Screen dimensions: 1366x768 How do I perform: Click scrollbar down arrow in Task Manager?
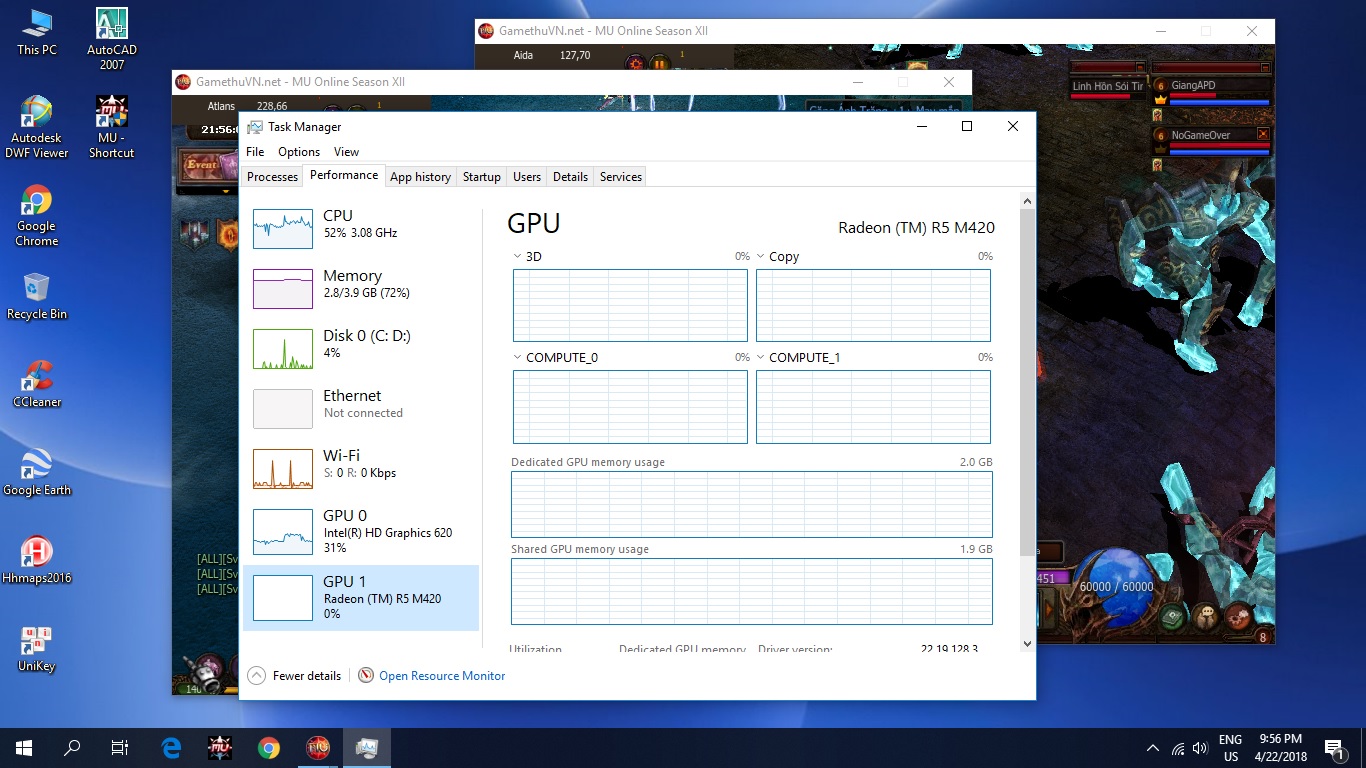coord(1027,645)
